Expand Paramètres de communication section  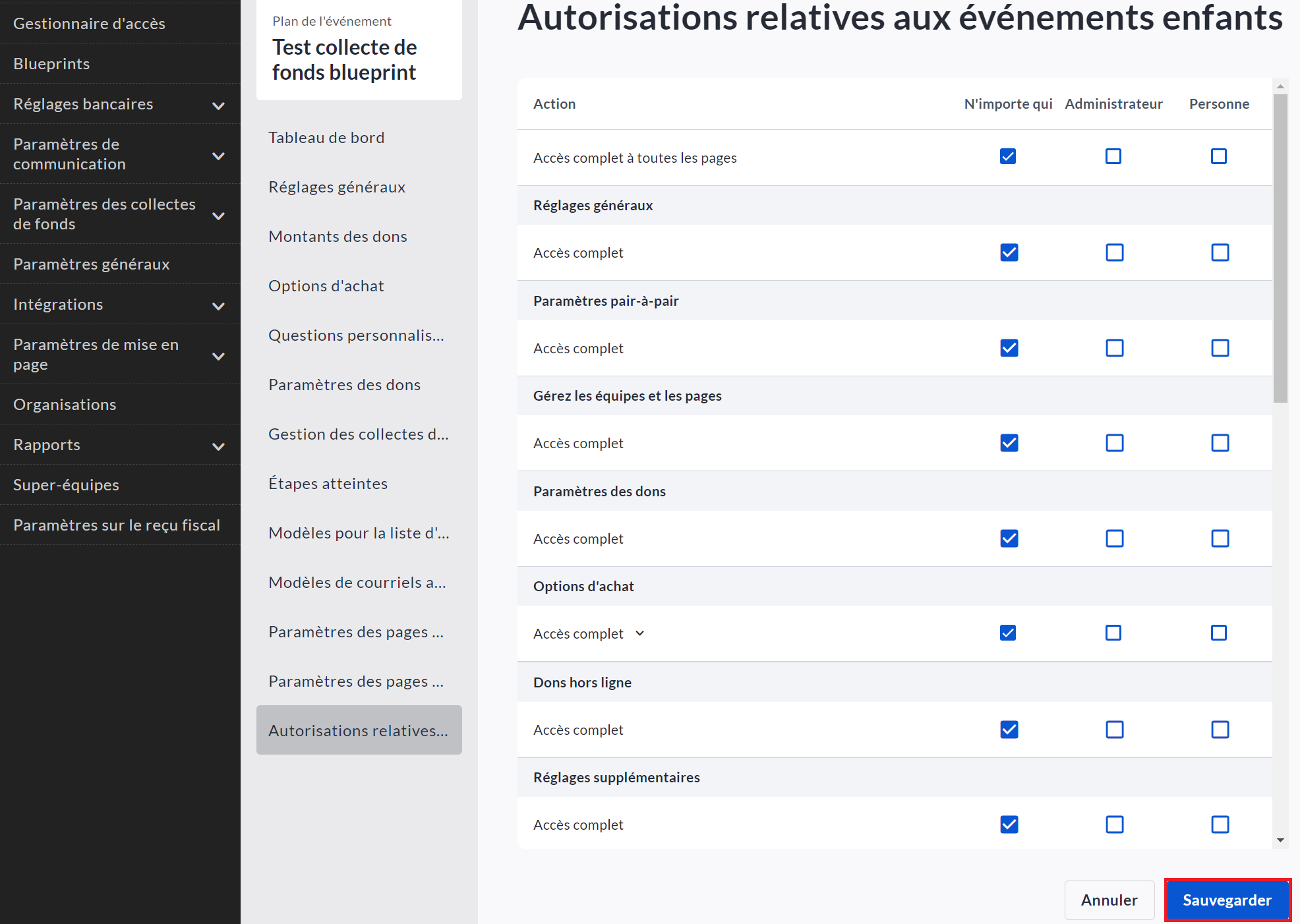coord(218,156)
